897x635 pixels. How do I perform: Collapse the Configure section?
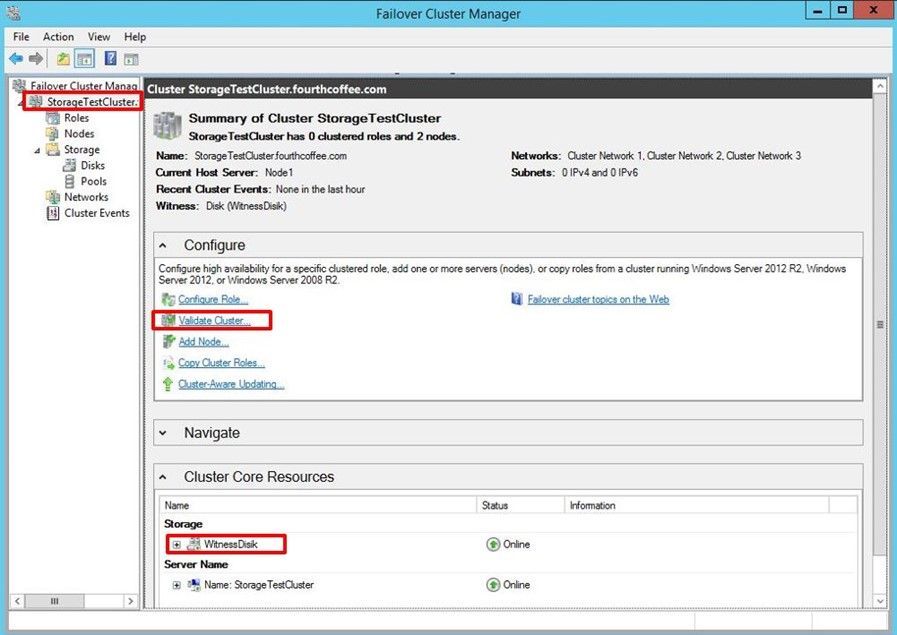163,245
